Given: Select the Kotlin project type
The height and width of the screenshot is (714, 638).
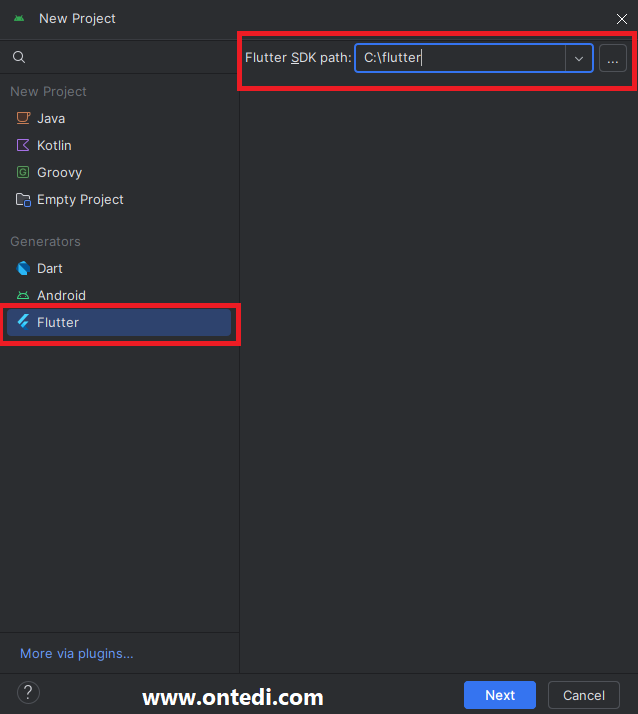Looking at the screenshot, I should click(x=118, y=145).
